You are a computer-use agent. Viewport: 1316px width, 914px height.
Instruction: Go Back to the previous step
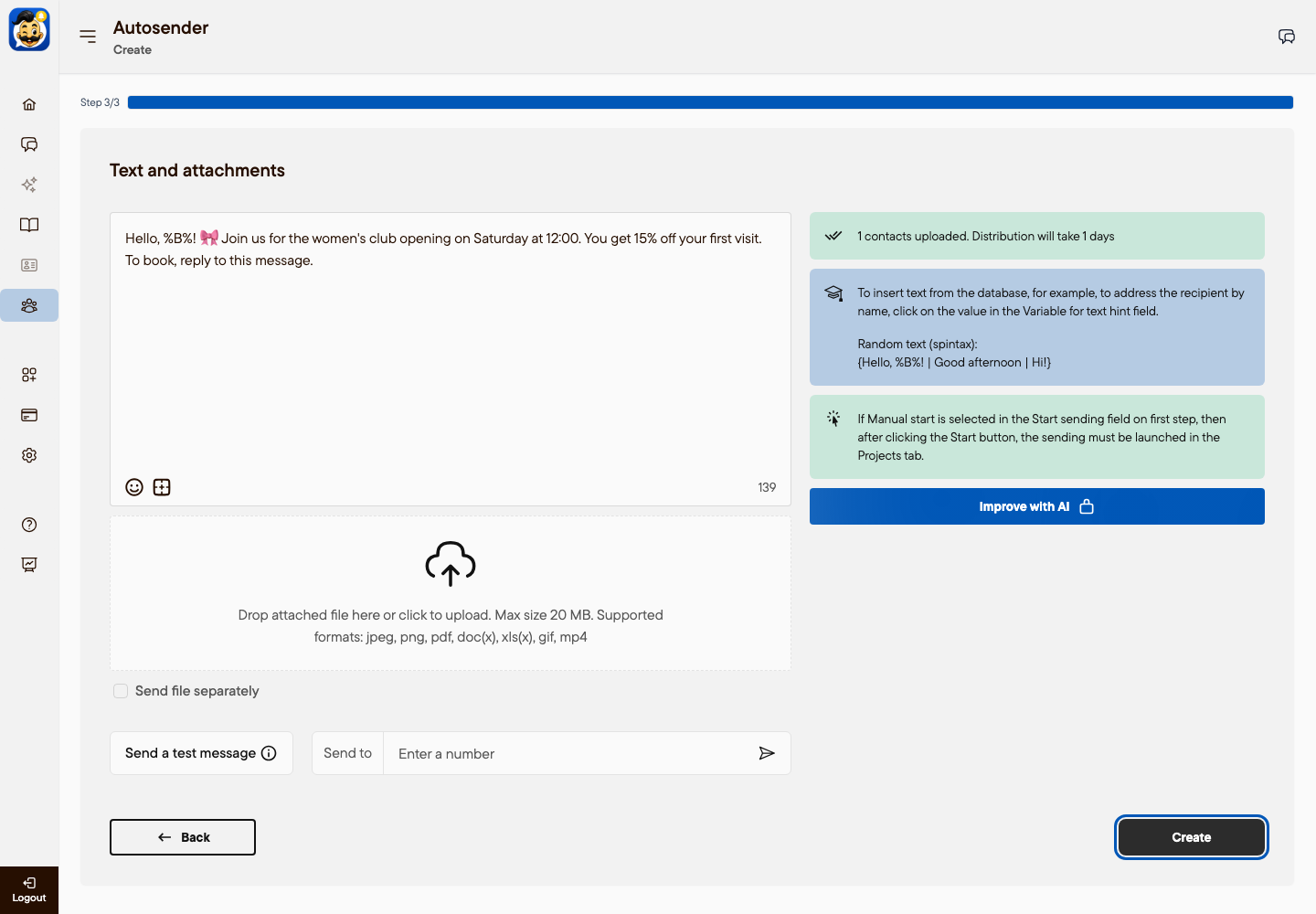(183, 837)
